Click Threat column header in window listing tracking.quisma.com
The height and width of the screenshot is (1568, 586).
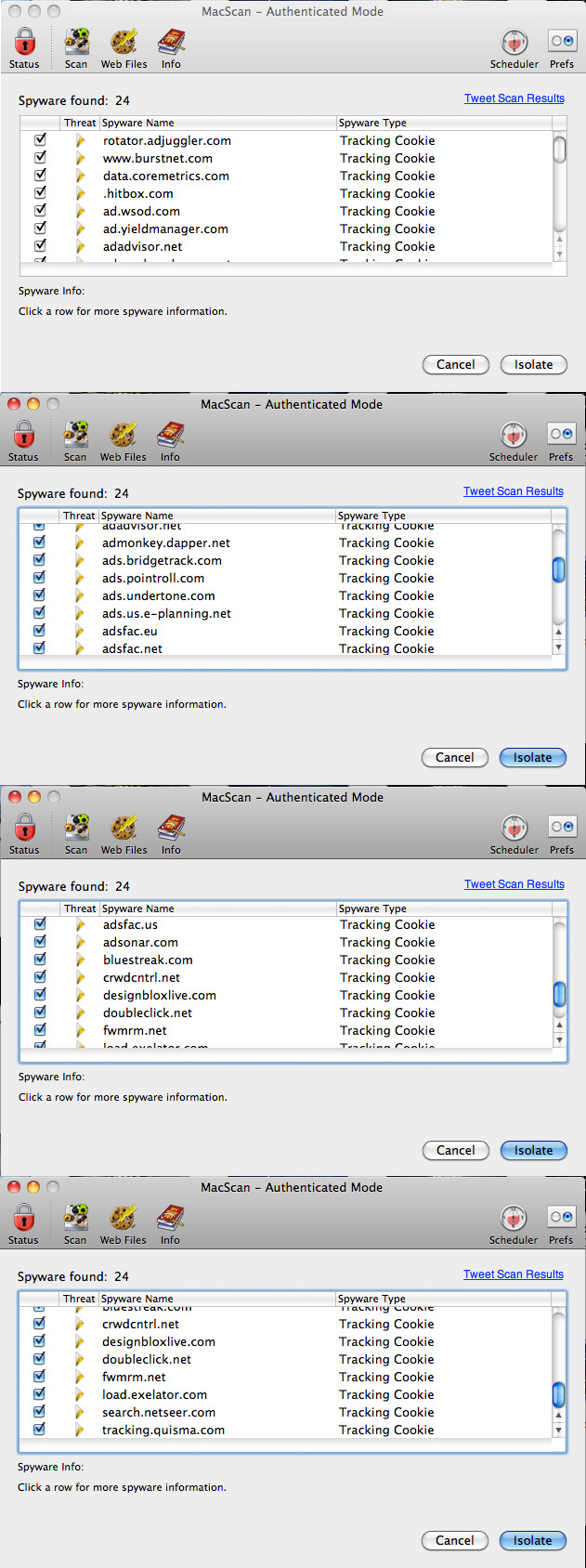[79, 1299]
